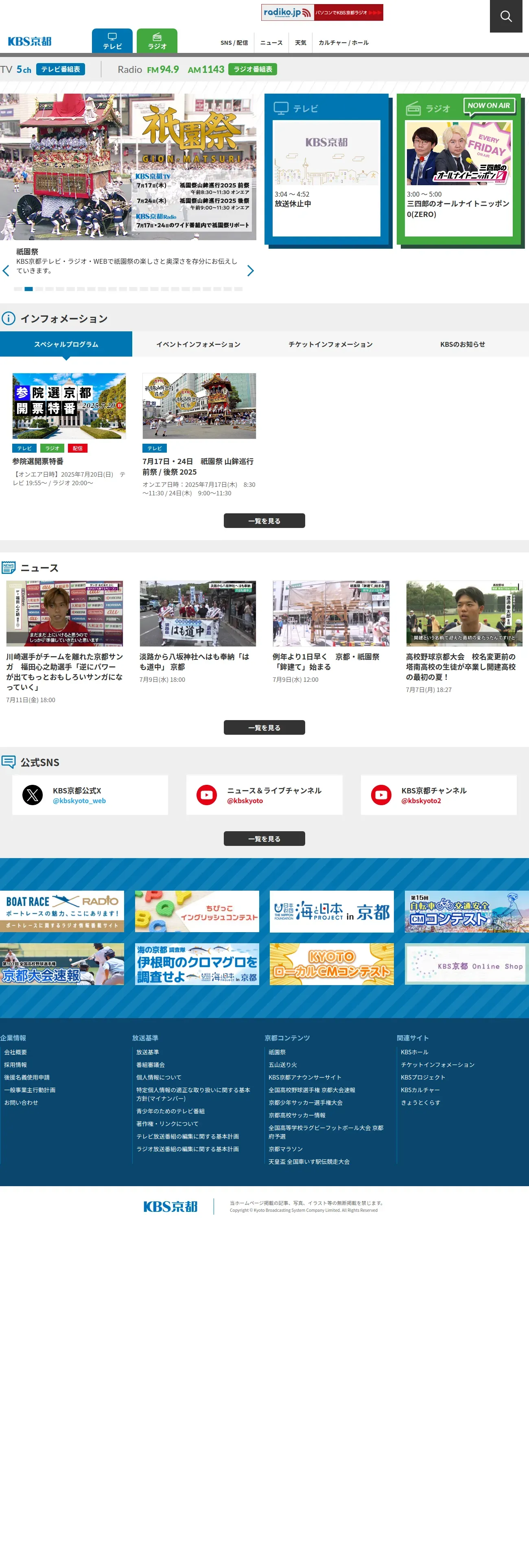The image size is (529, 1568).
Task: Open 鉾建て news article thumbnail
Action: point(331,613)
